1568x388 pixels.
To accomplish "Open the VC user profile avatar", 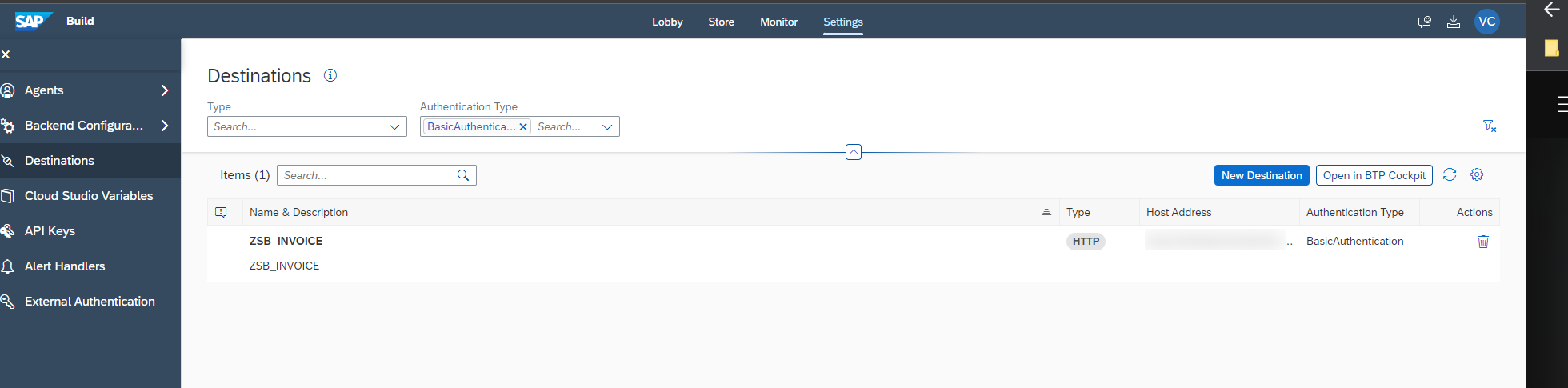I will coord(1486,22).
